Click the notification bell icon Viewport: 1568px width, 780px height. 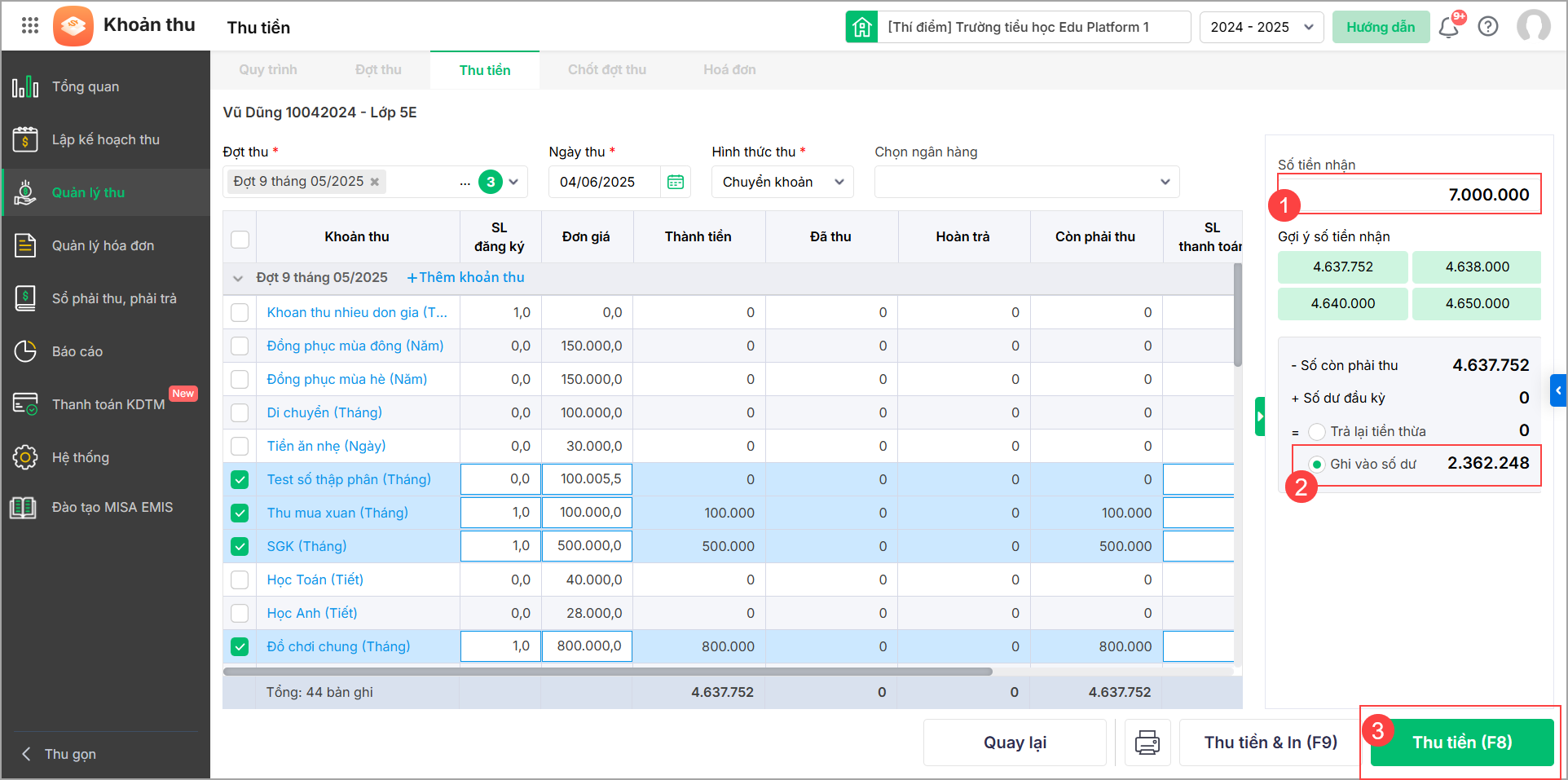point(1448,28)
